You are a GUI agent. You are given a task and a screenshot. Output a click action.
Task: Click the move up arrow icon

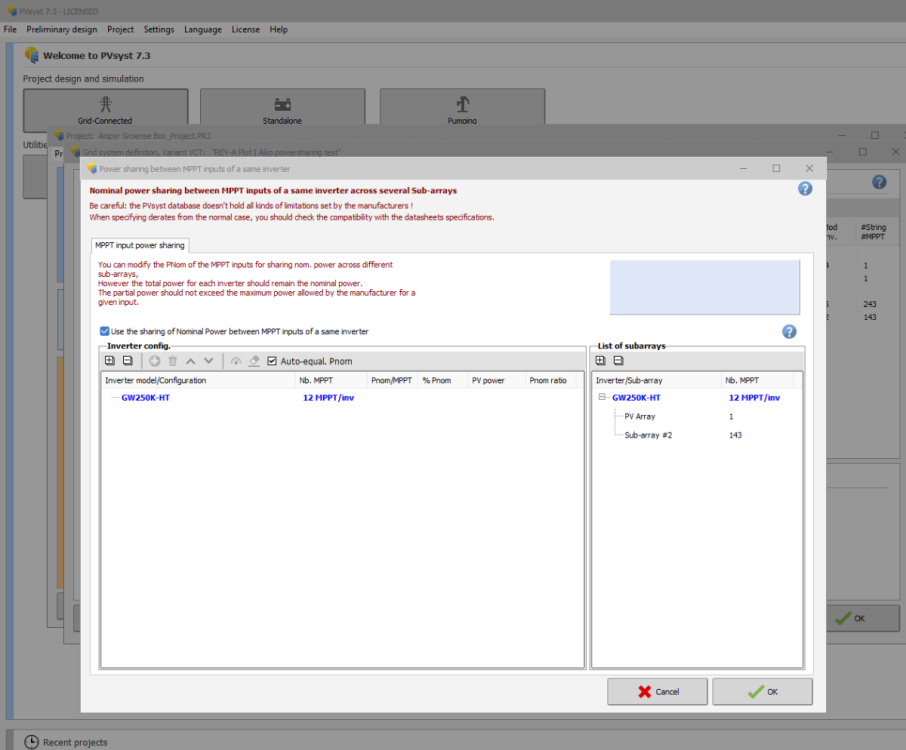191,361
